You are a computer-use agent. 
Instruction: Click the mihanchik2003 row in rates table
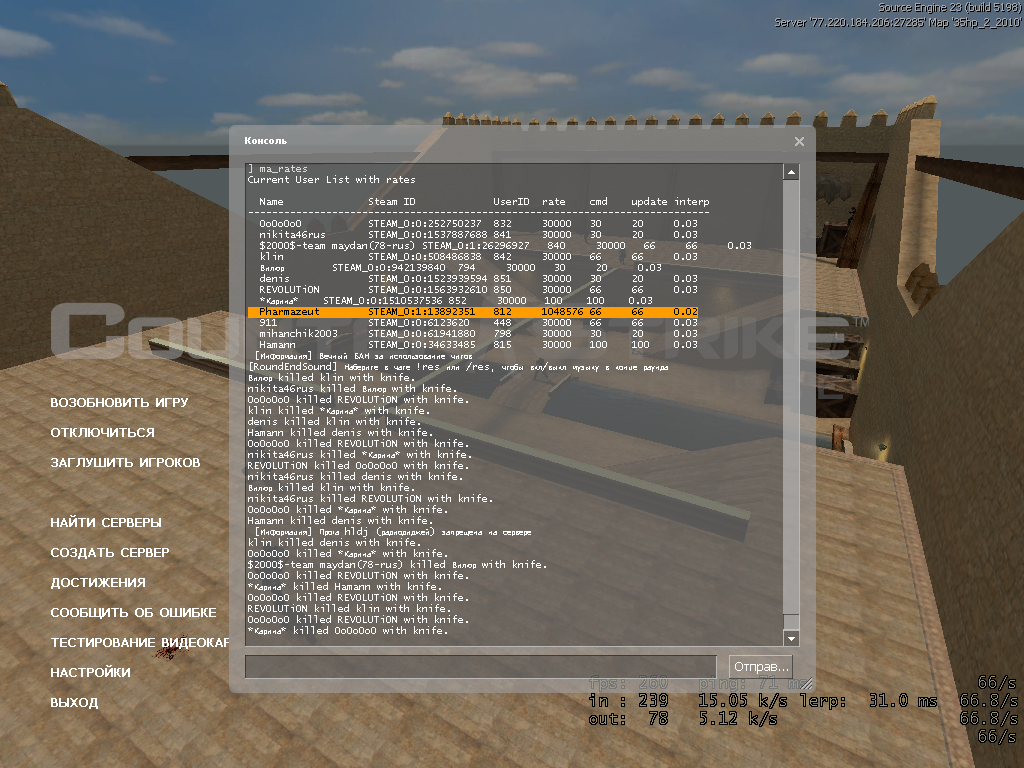478,334
